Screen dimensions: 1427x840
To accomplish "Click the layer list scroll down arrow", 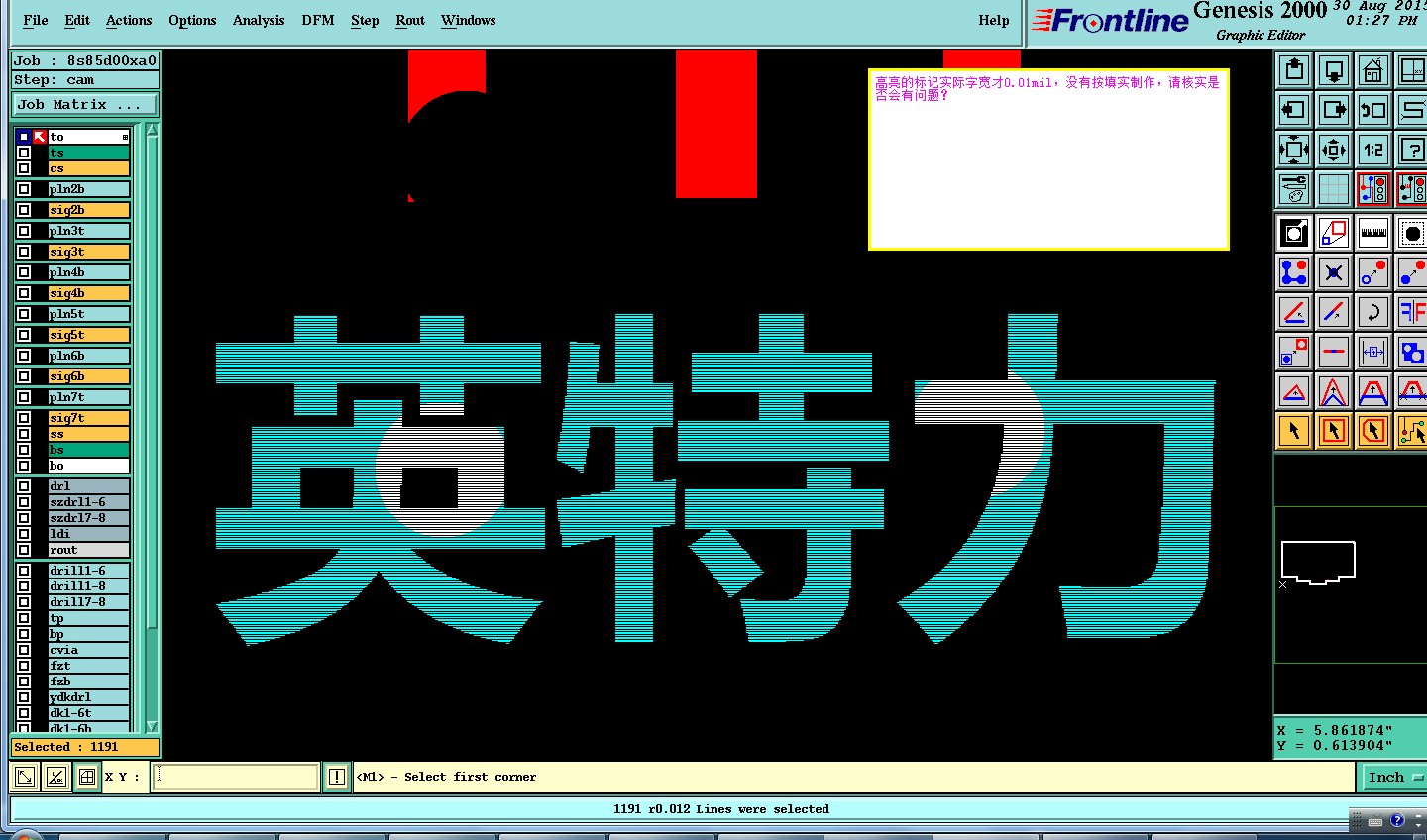I will pos(152,726).
